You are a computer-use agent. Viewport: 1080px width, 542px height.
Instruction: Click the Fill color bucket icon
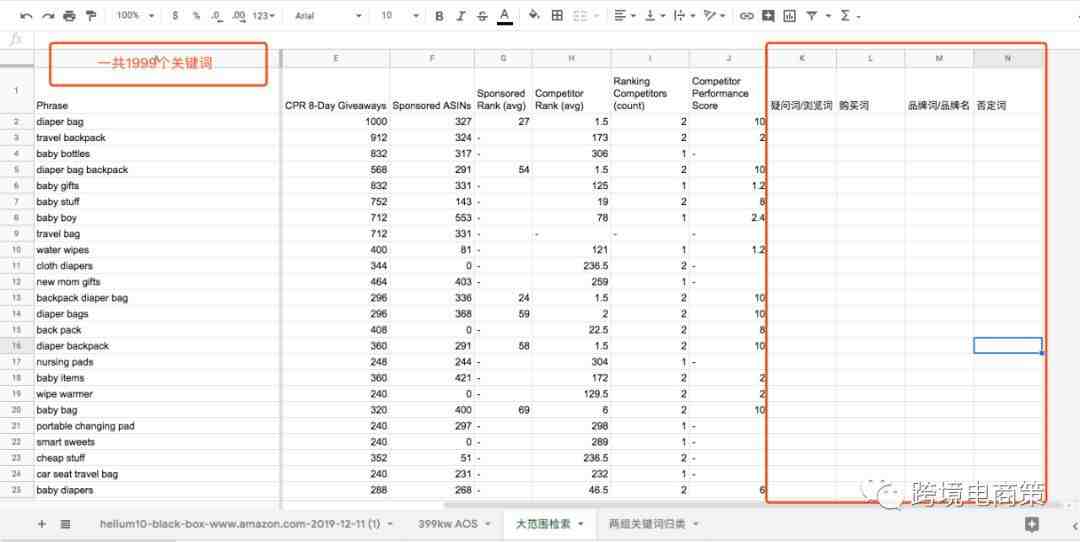pos(534,16)
